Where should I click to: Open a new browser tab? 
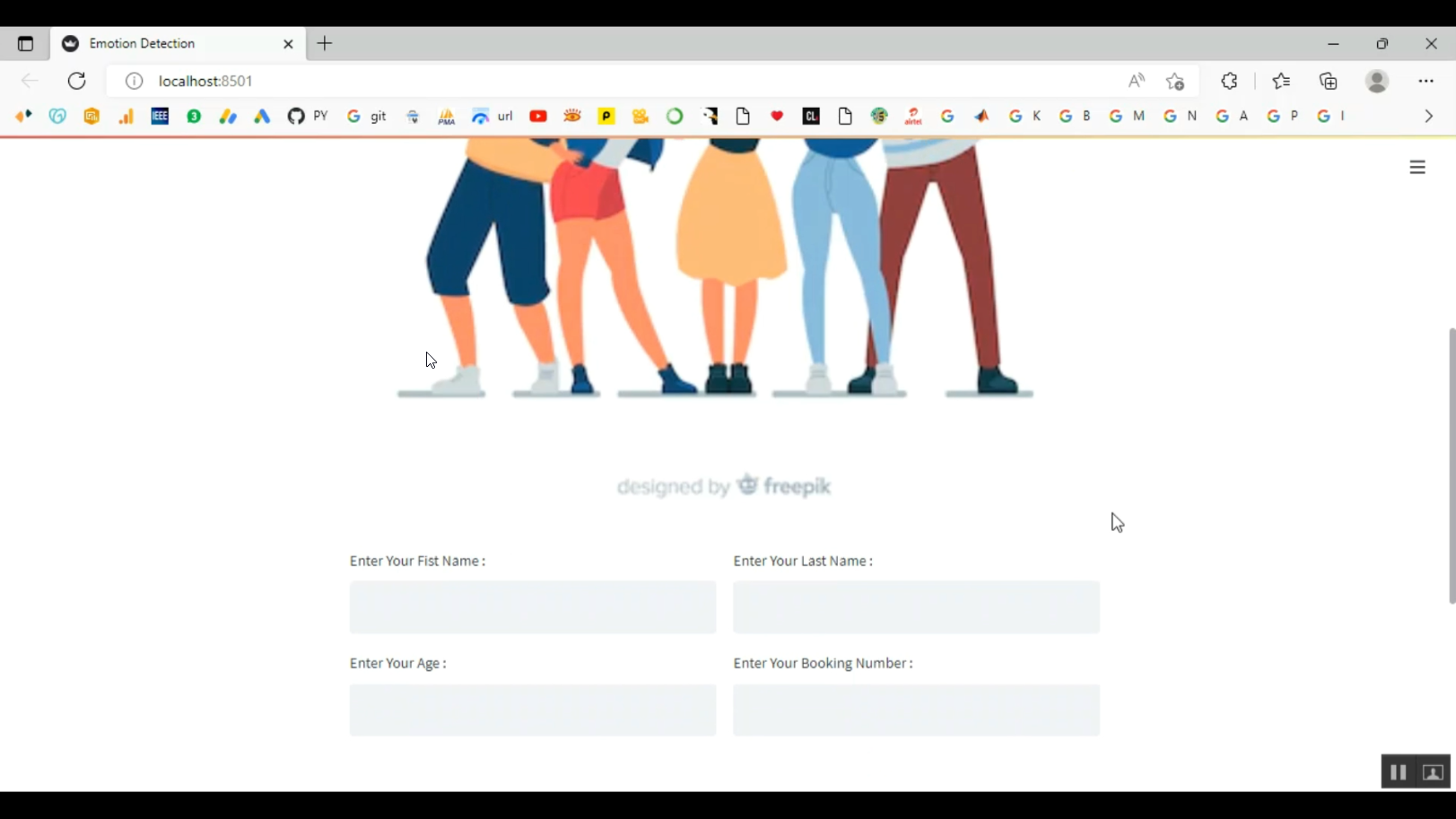(x=325, y=43)
